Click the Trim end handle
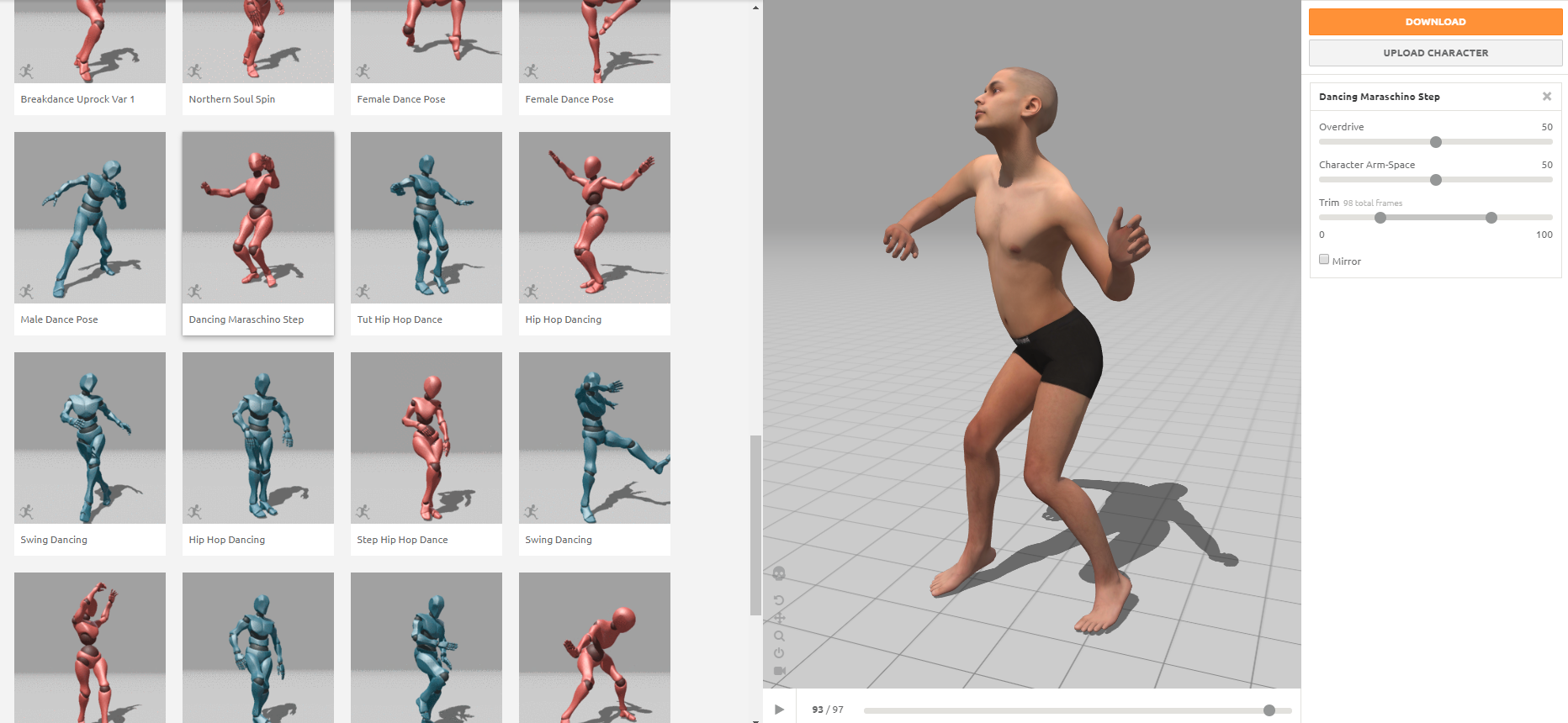This screenshot has width=1568, height=723. [x=1491, y=218]
